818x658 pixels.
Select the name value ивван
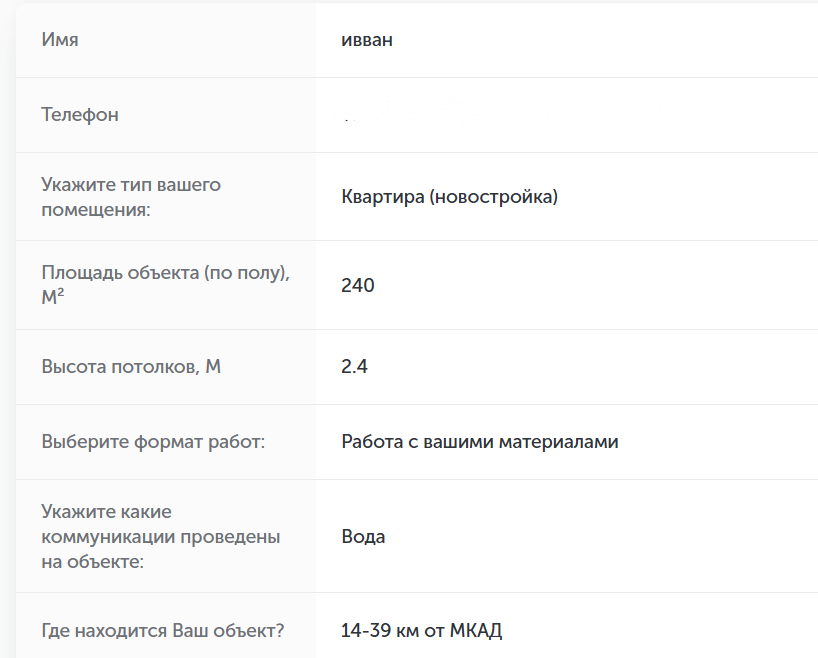364,40
